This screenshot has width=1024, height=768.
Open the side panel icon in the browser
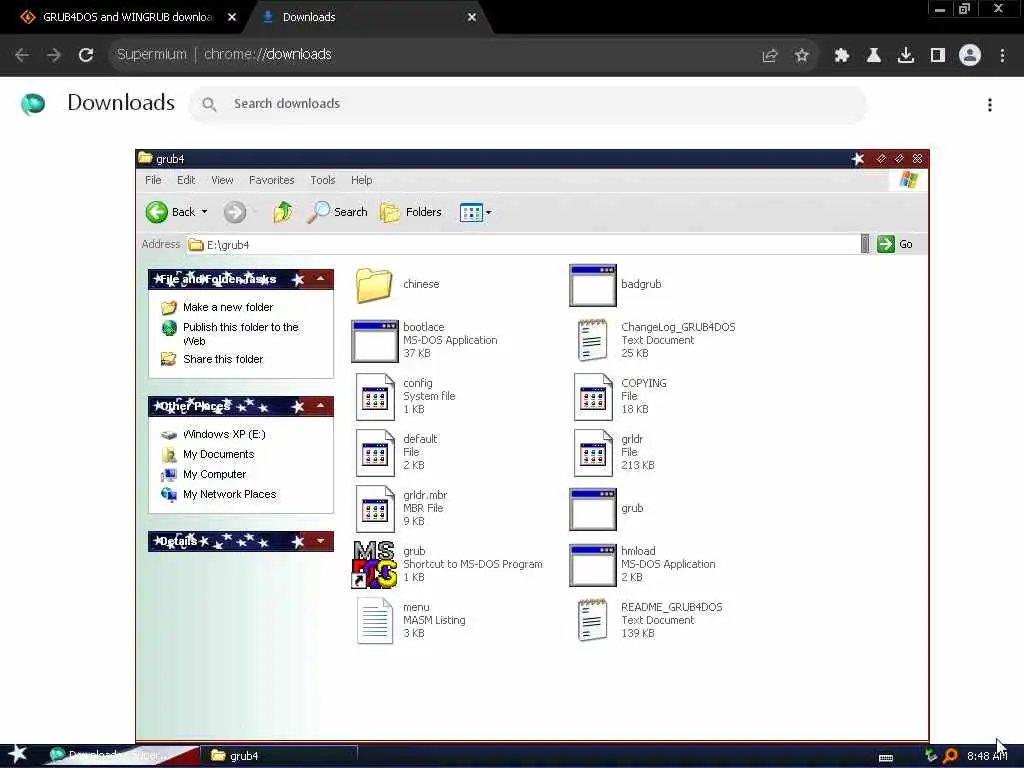(937, 56)
